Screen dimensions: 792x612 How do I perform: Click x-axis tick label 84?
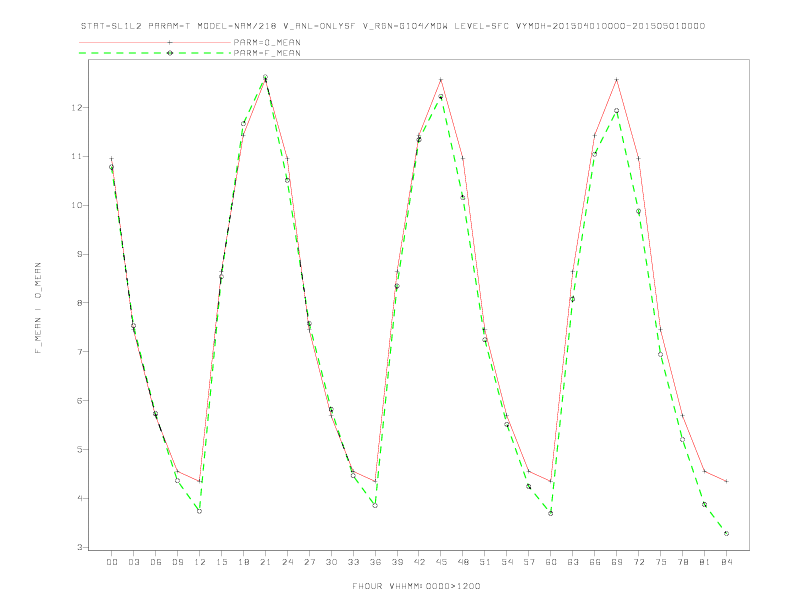click(x=726, y=562)
